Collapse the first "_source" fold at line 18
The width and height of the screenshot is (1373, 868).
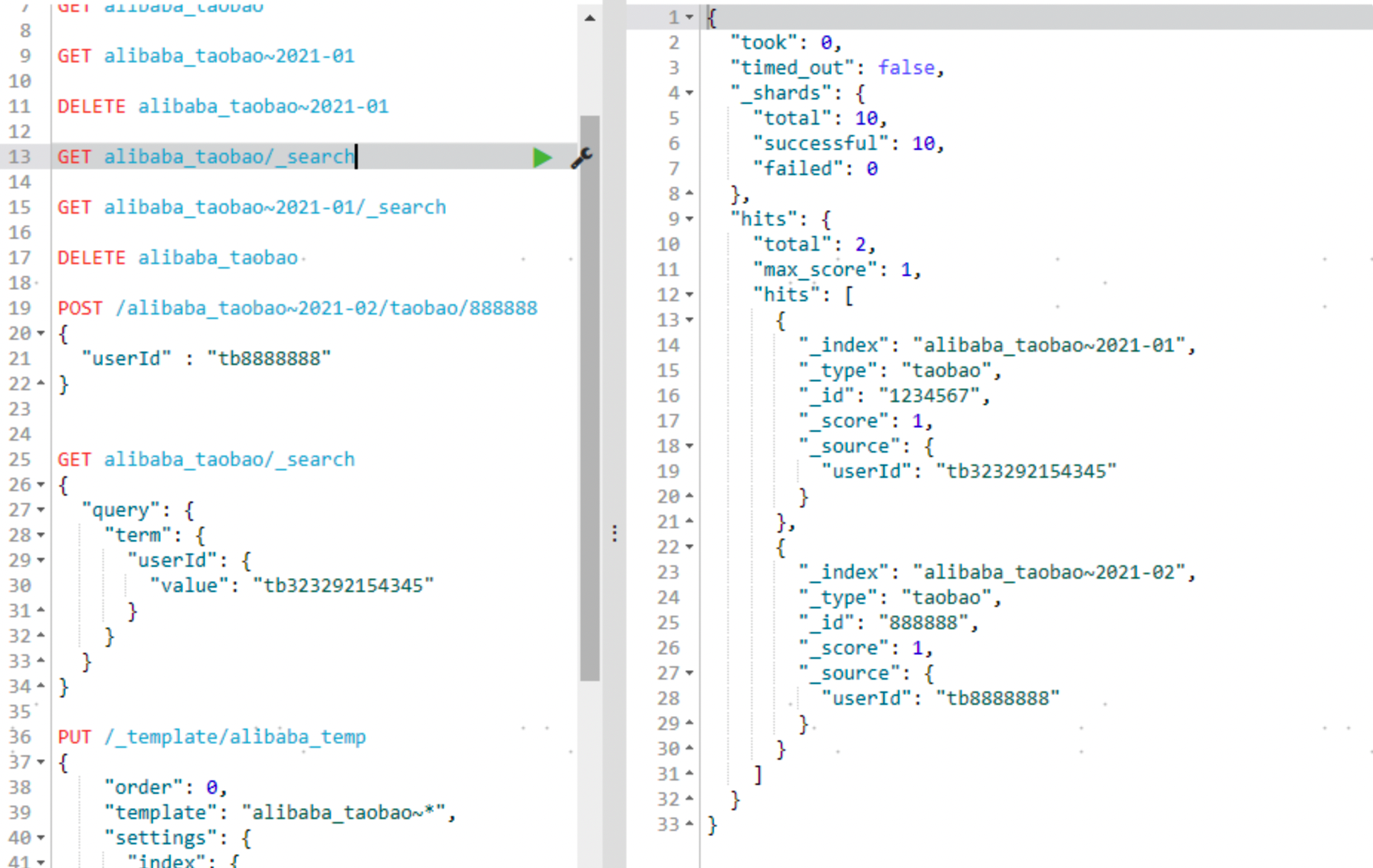[x=689, y=447]
